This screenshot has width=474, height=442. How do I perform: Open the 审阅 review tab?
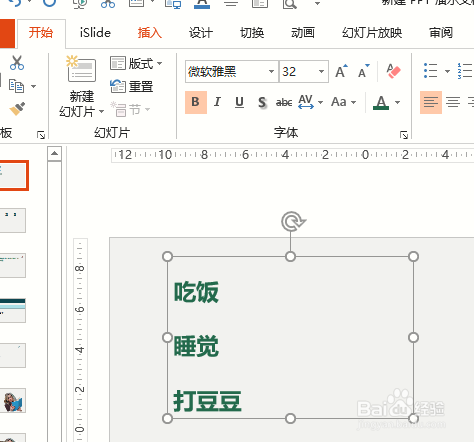[441, 33]
